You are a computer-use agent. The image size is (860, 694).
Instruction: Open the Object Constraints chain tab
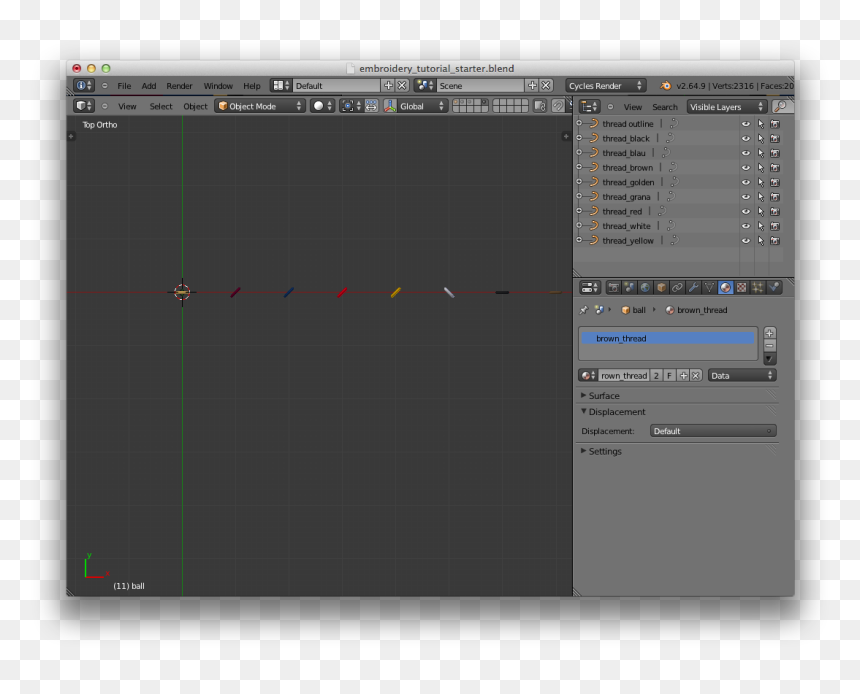(677, 287)
